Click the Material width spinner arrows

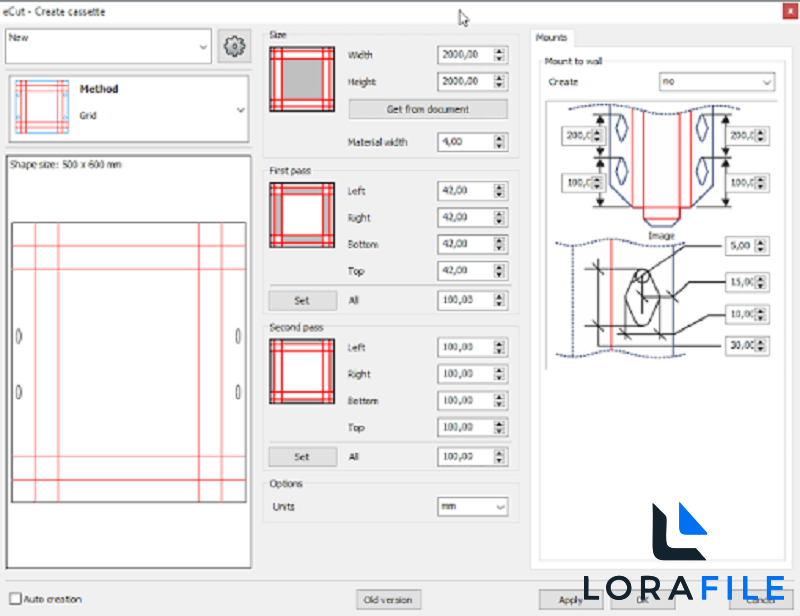500,142
